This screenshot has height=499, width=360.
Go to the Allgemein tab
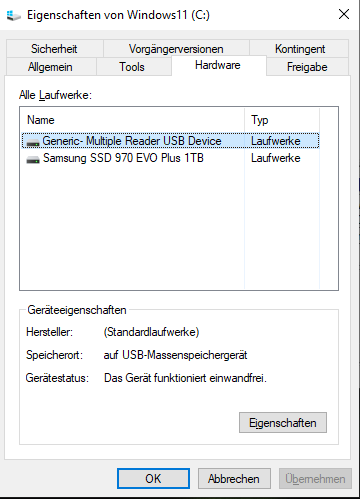click(x=51, y=67)
